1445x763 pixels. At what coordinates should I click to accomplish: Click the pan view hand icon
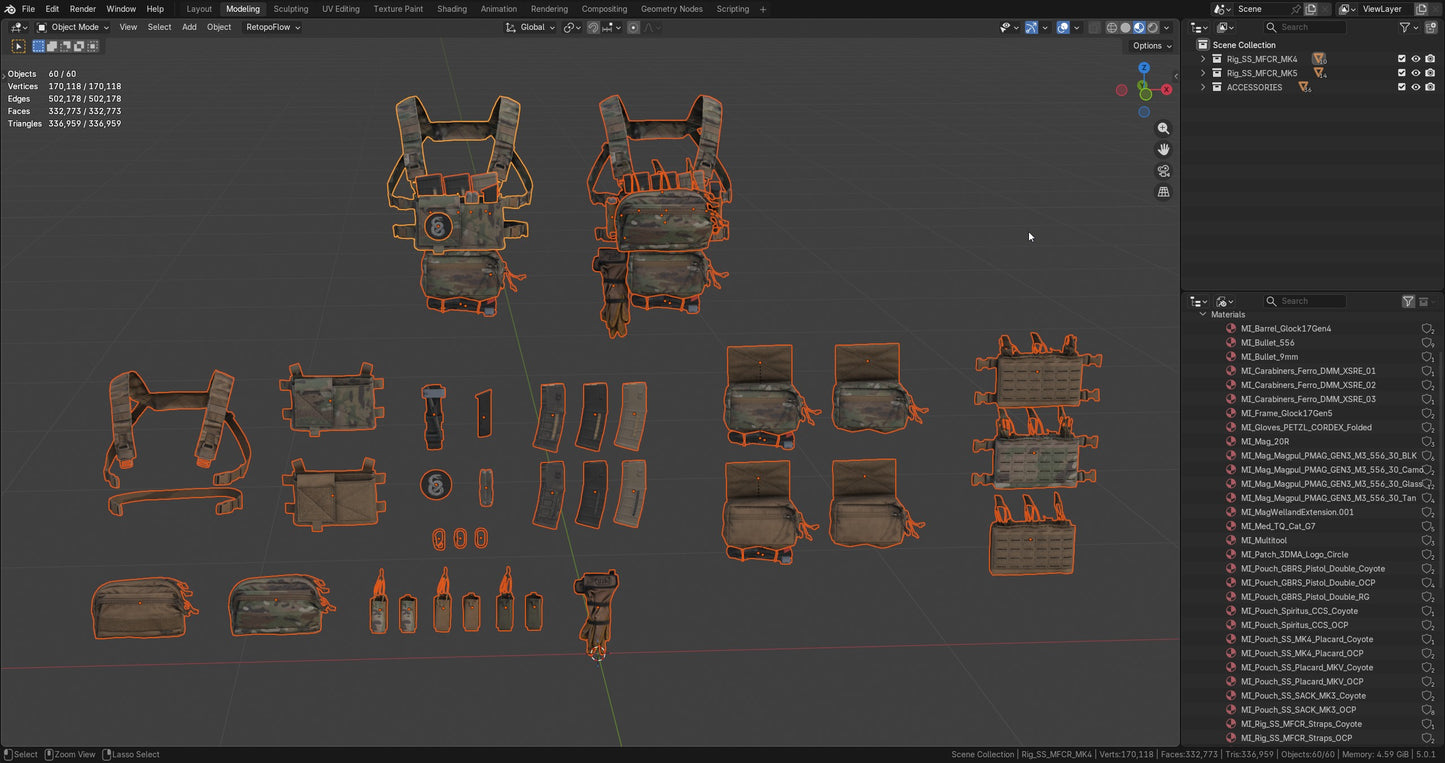(1163, 149)
